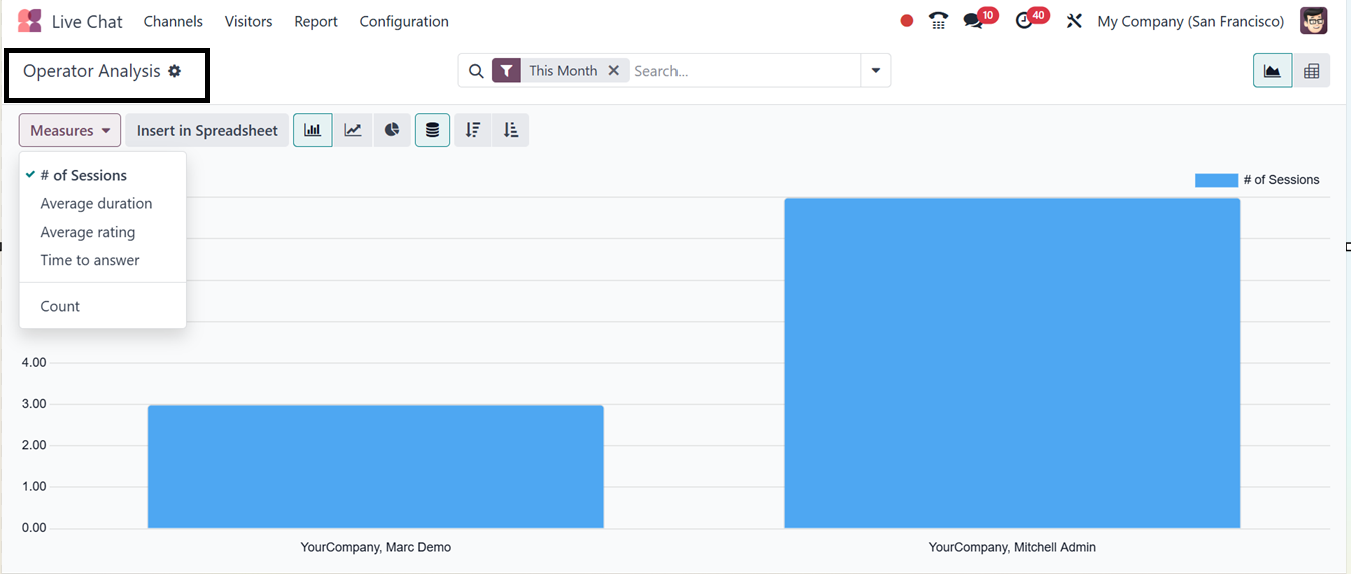Screen dimensions: 1351x574
Task: Open the Report menu
Action: [x=316, y=21]
